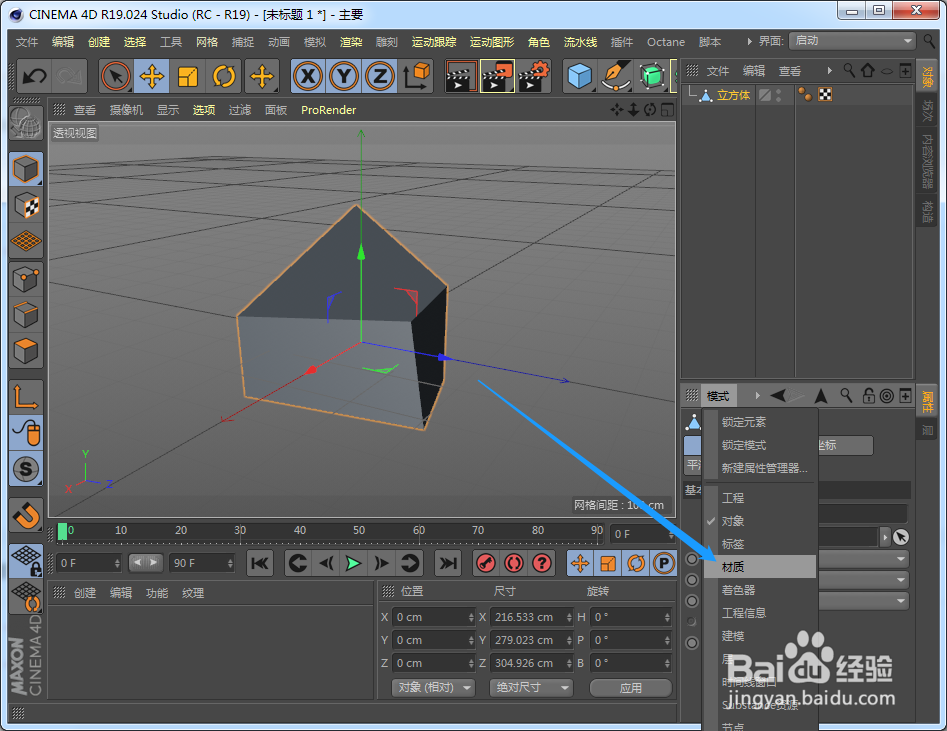Toggle X axis lock
Image resolution: width=947 pixels, height=731 pixels.
308,76
